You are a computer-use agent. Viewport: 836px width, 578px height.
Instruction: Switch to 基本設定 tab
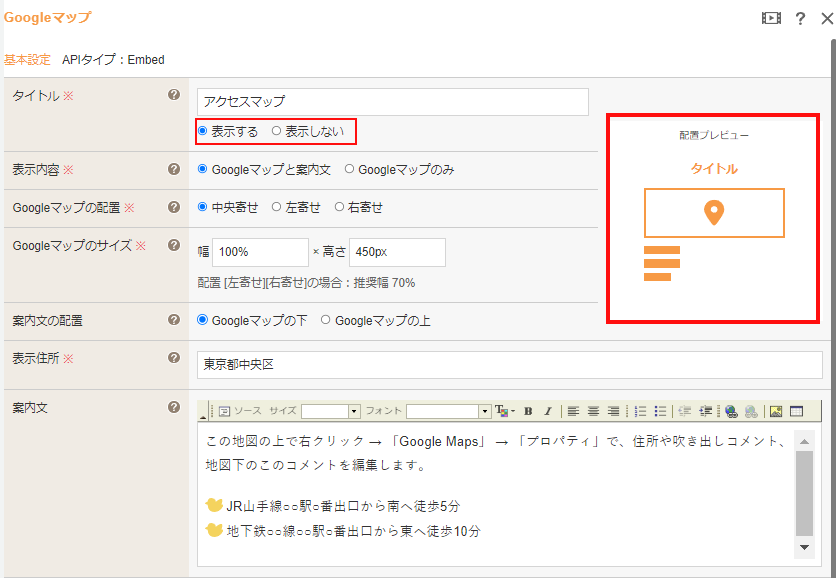tap(27, 60)
